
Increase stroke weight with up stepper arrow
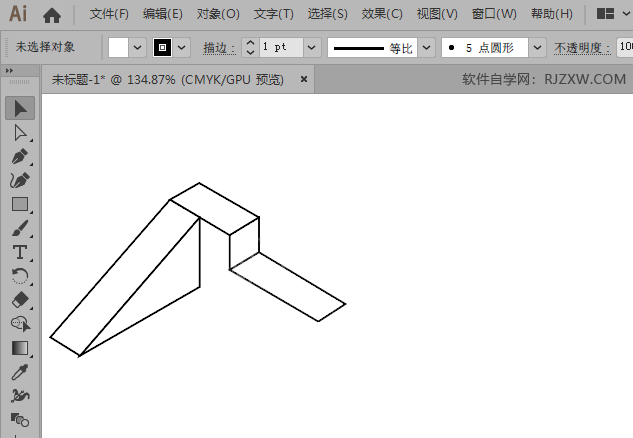click(250, 43)
